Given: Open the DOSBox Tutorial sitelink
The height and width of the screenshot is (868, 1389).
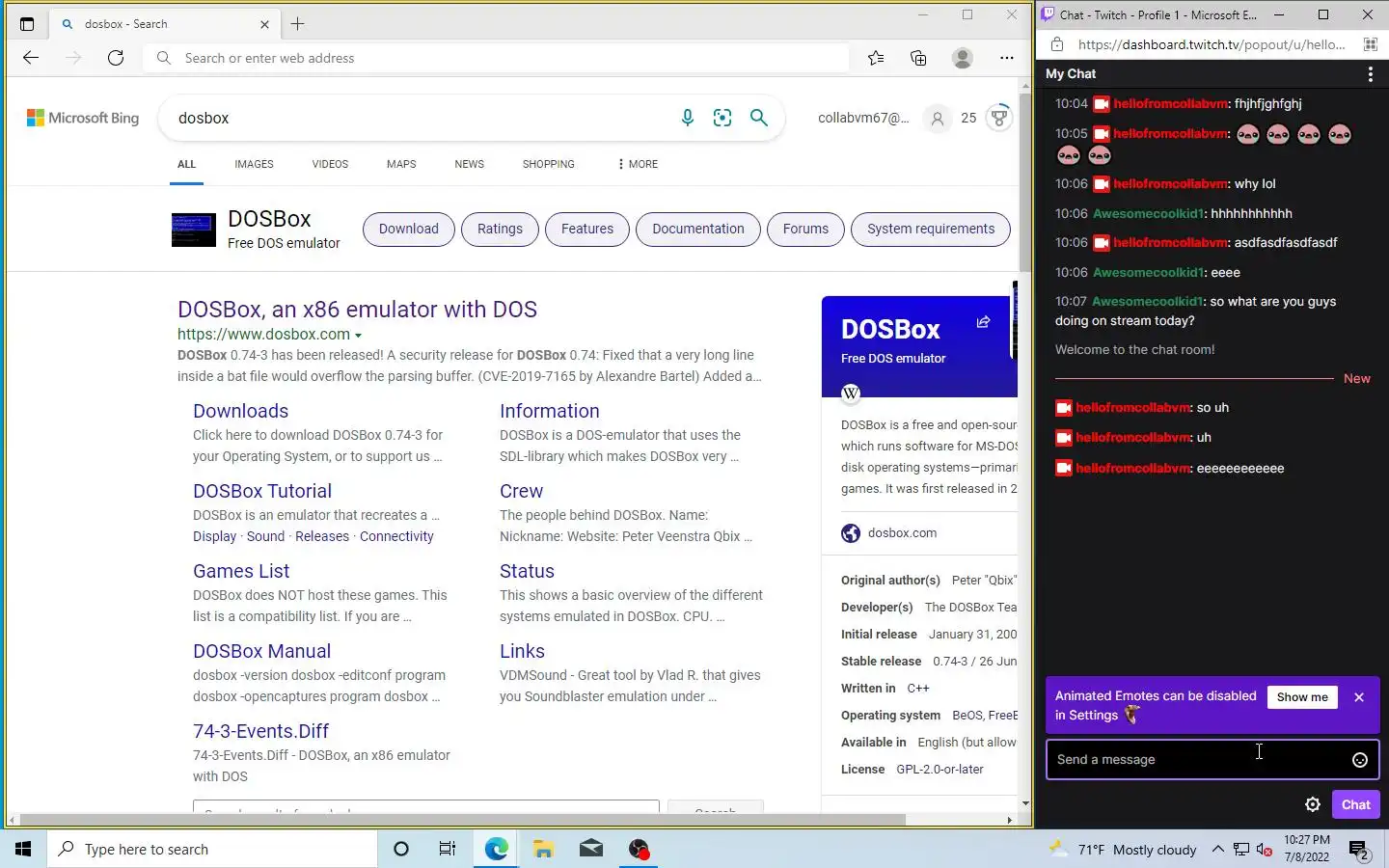Looking at the screenshot, I should (262, 491).
